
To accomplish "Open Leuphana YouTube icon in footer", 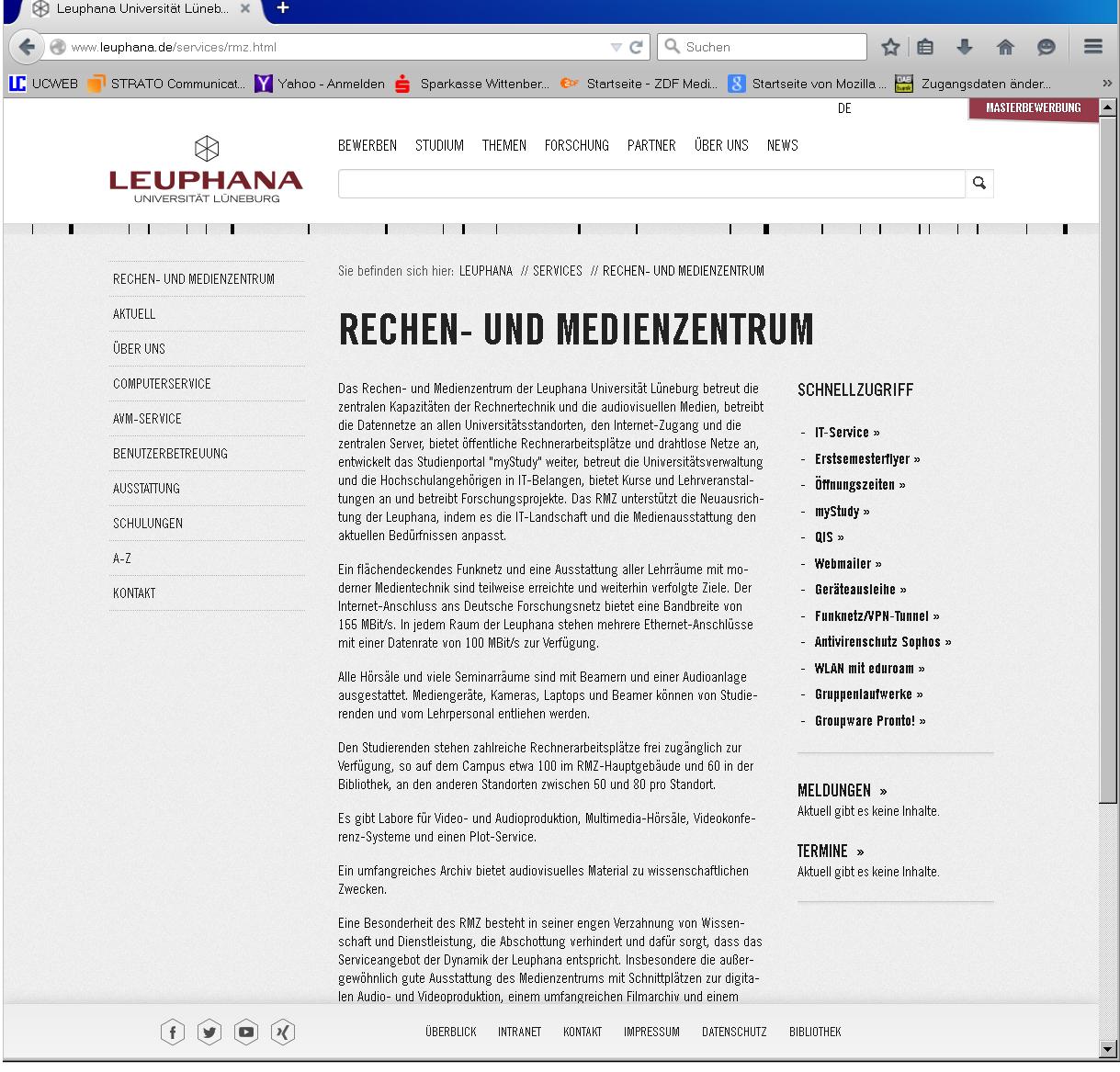I will pyautogui.click(x=246, y=1033).
